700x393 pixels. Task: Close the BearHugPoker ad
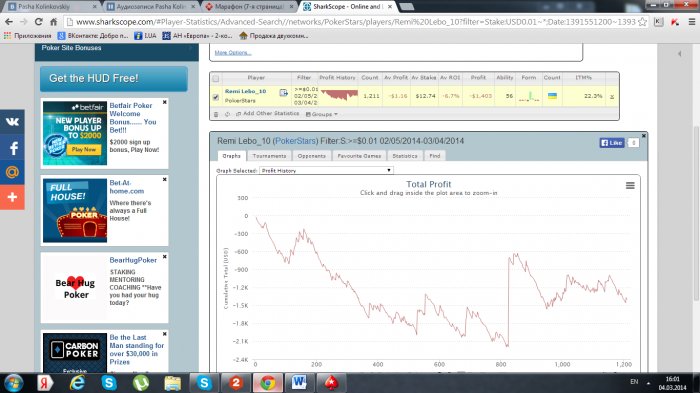(x=165, y=257)
